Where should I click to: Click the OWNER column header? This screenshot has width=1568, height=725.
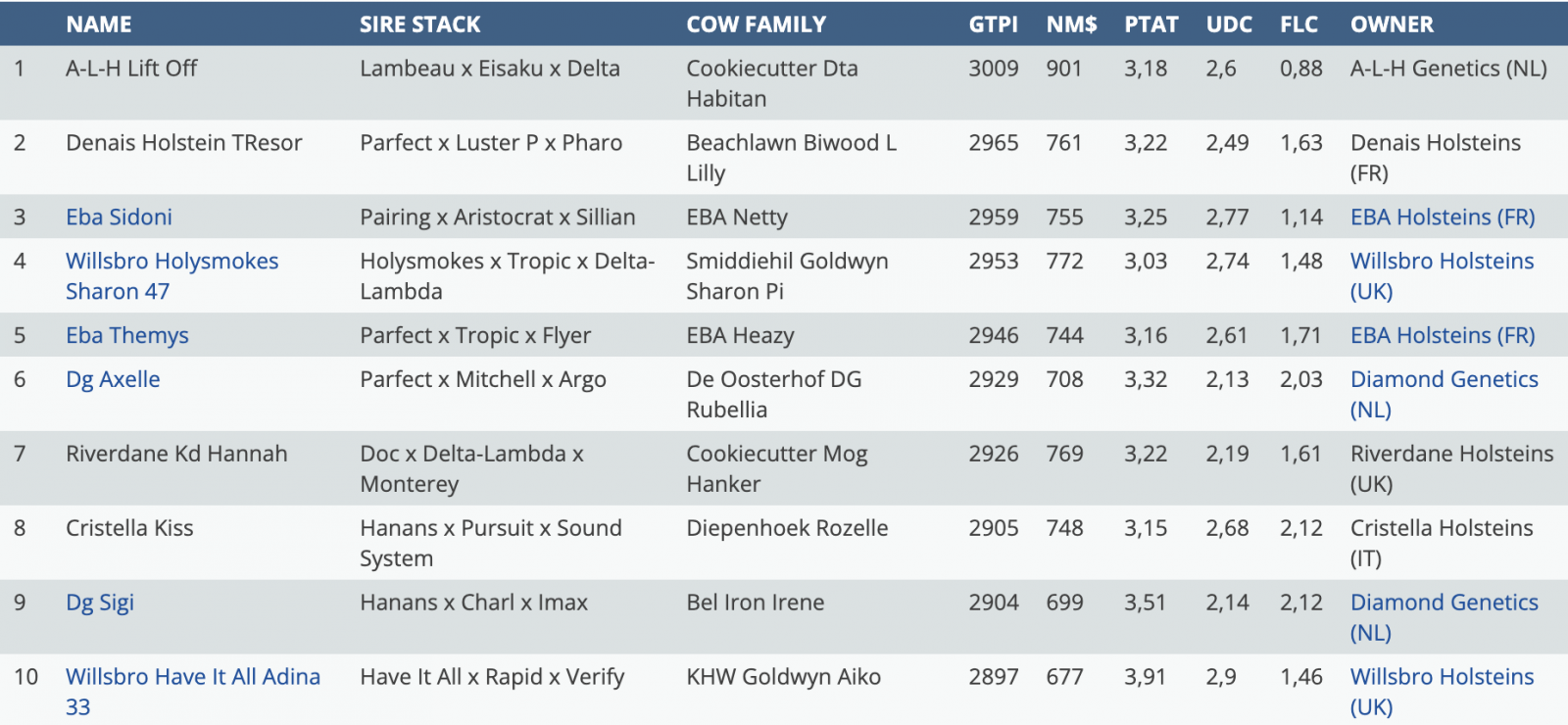point(1392,24)
